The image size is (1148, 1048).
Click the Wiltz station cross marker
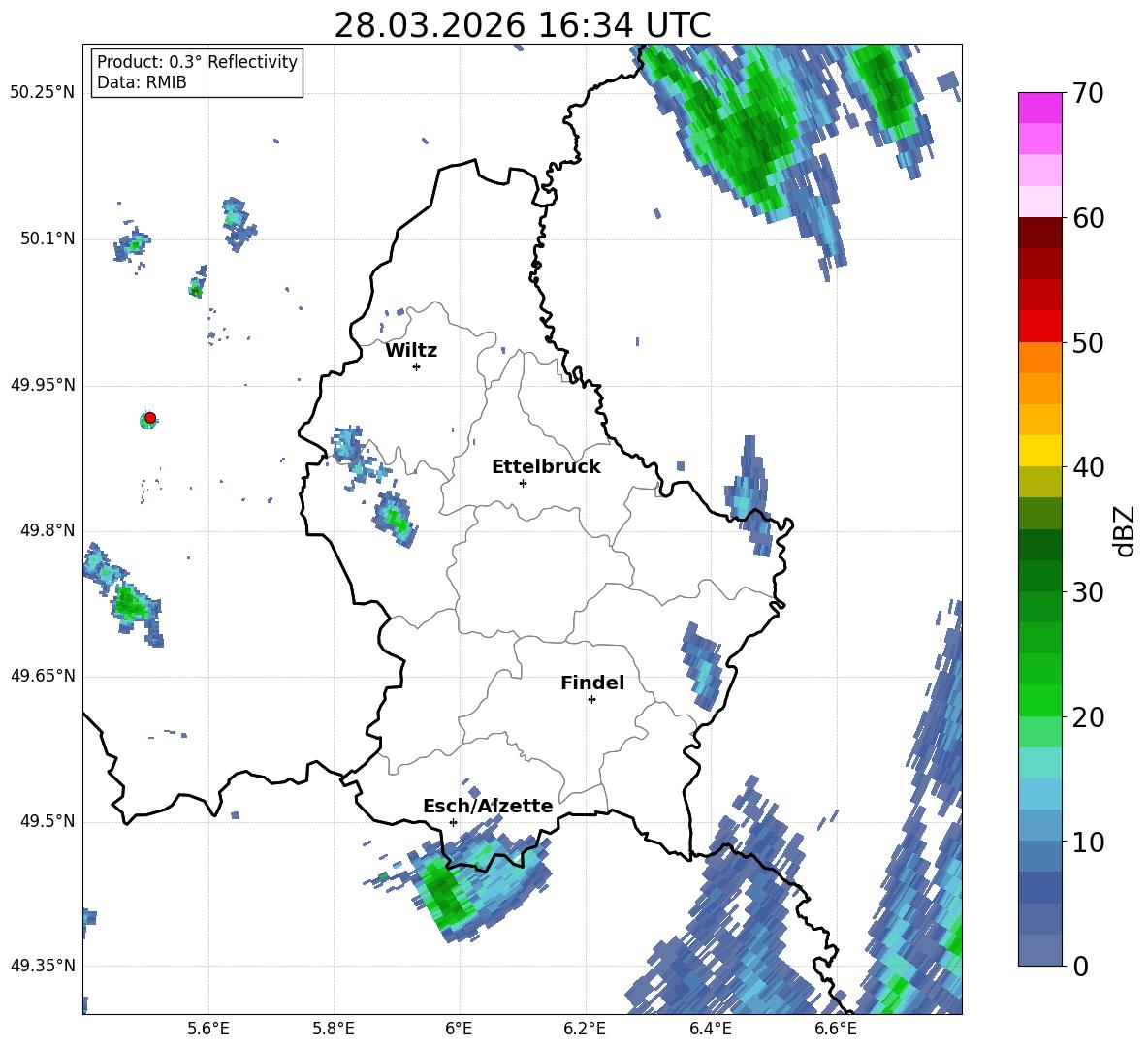(417, 366)
